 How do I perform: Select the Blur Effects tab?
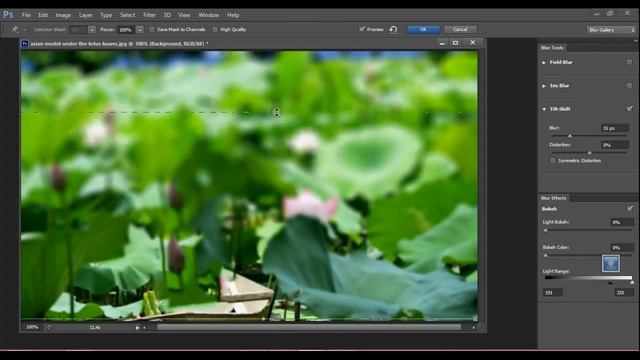tap(554, 198)
